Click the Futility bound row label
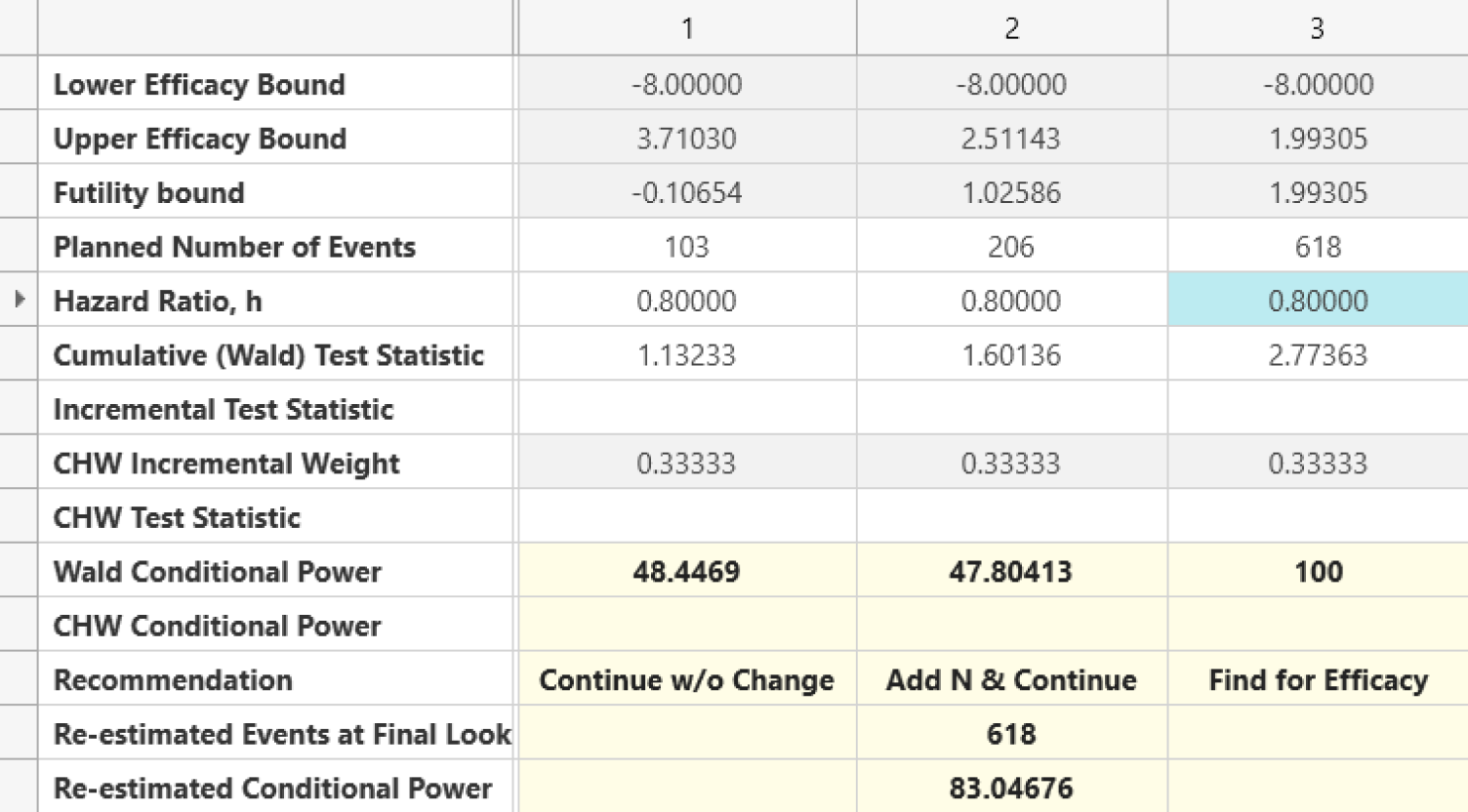The width and height of the screenshot is (1468, 812). tap(149, 192)
